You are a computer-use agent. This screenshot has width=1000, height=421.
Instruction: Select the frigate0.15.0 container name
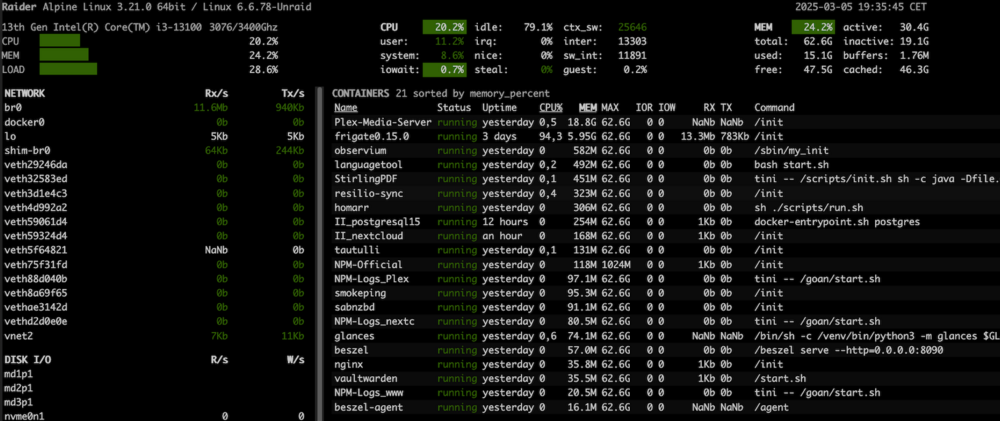pyautogui.click(x=371, y=136)
